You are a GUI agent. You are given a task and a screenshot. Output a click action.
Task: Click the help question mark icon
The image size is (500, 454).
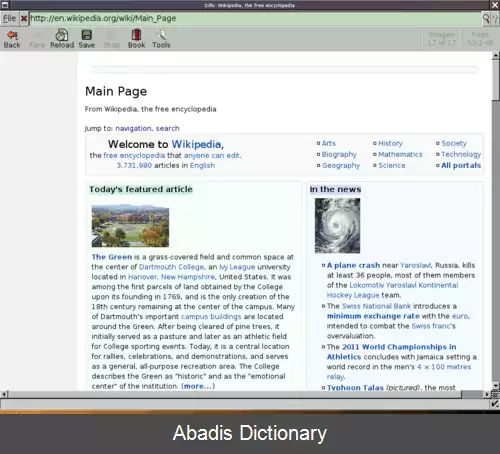(495, 19)
